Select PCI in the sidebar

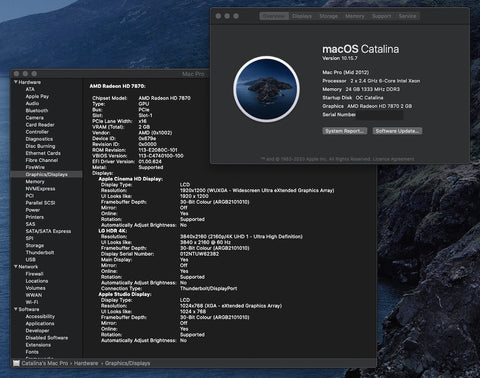[x=30, y=196]
